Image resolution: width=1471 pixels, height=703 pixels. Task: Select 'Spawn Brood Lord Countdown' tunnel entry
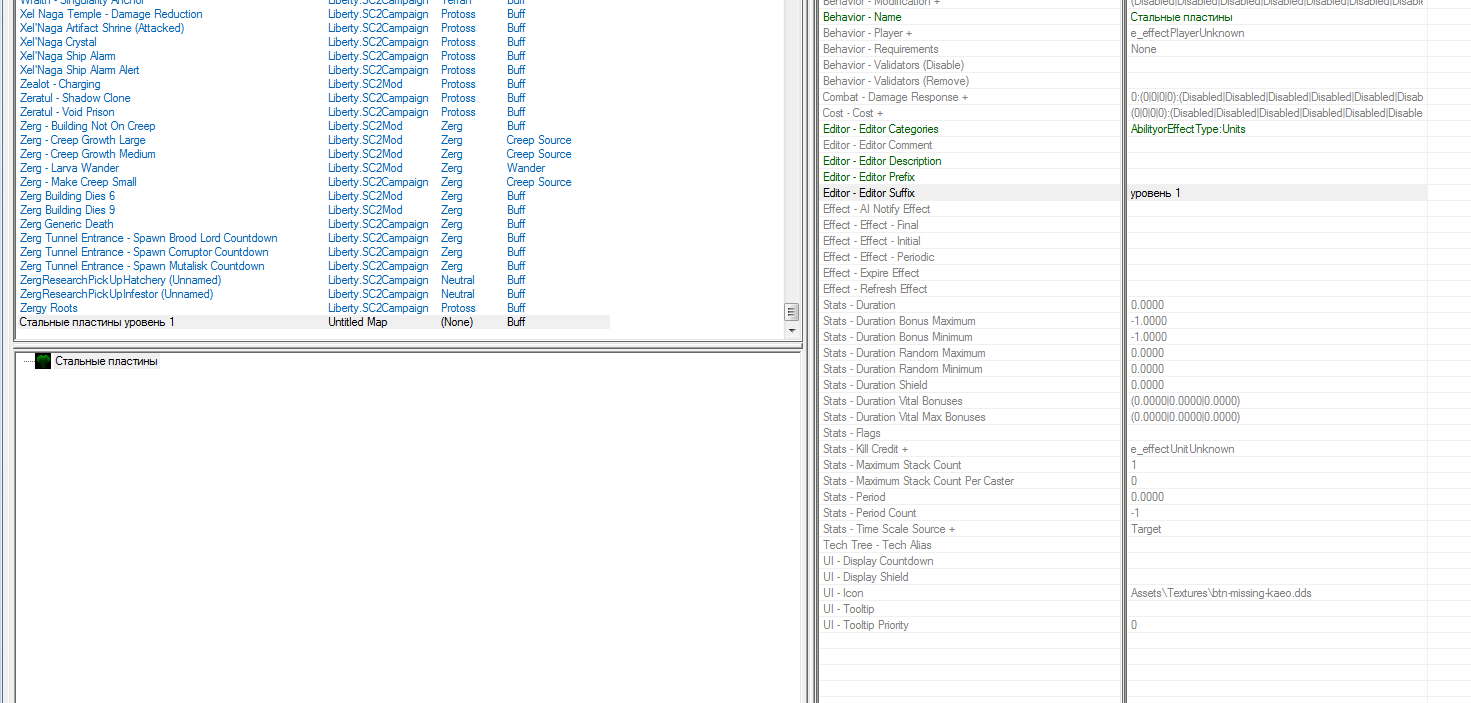[x=149, y=238]
